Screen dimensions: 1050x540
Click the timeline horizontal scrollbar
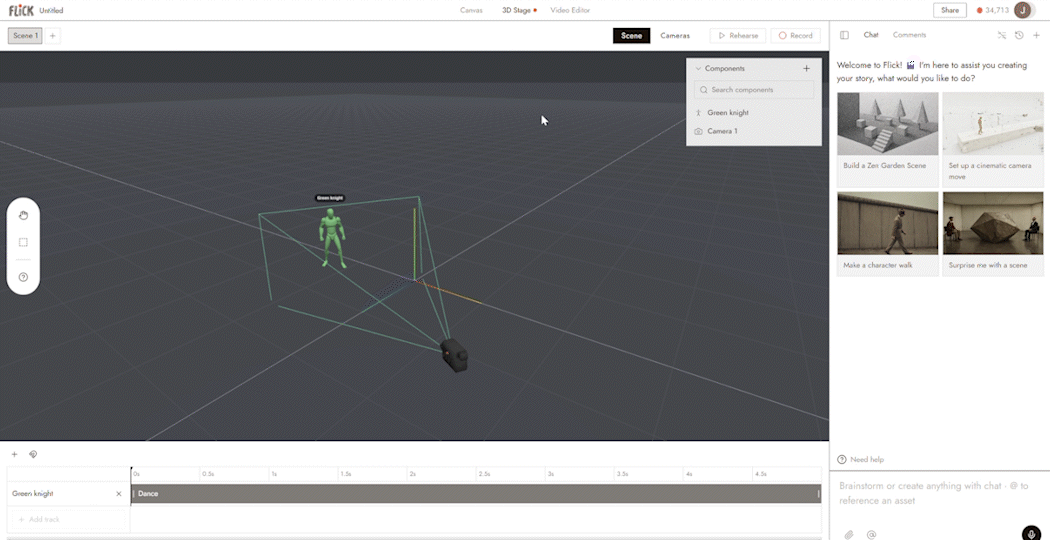coord(414,538)
